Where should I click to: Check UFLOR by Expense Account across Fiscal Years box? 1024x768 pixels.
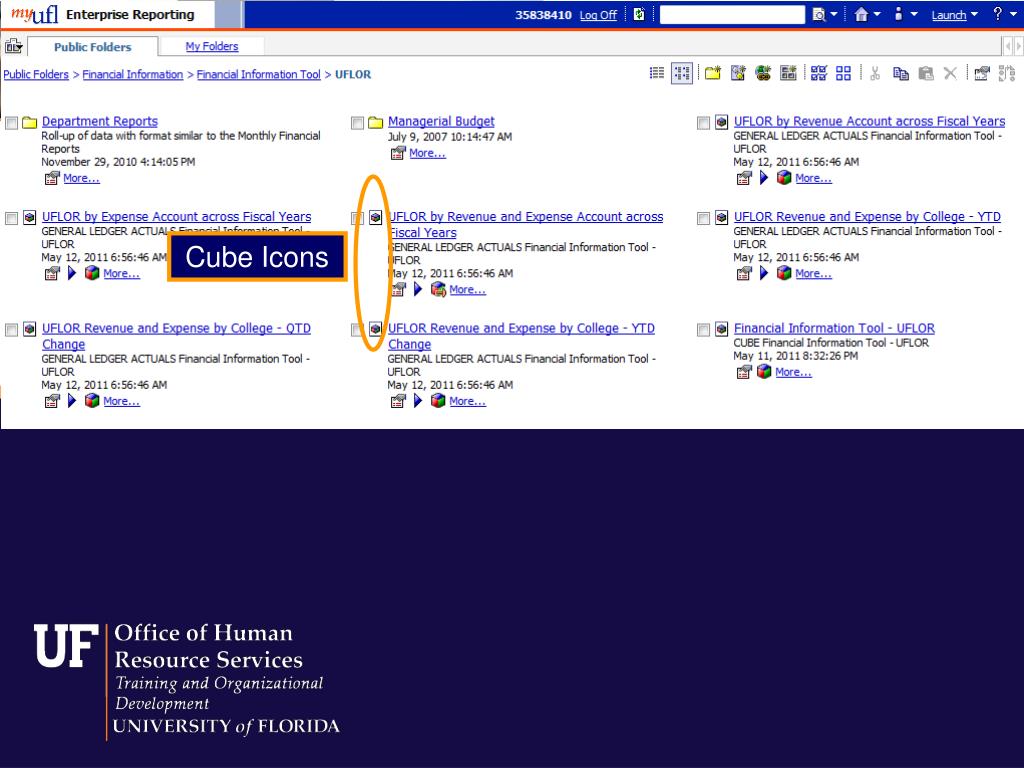(11, 218)
